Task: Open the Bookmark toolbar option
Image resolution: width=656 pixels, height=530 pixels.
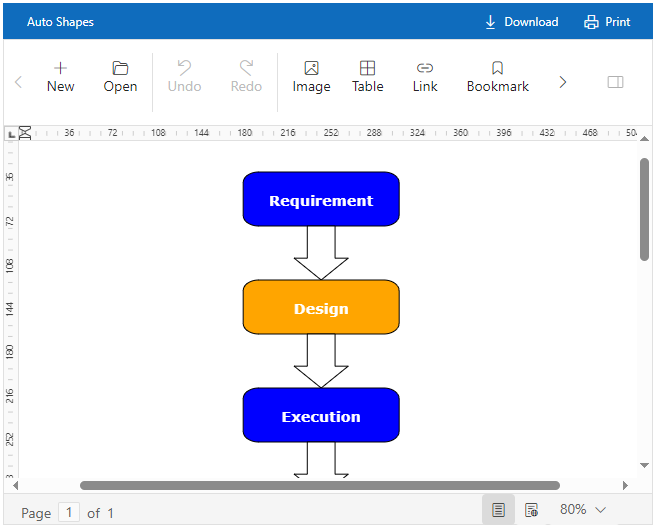Action: 497,78
